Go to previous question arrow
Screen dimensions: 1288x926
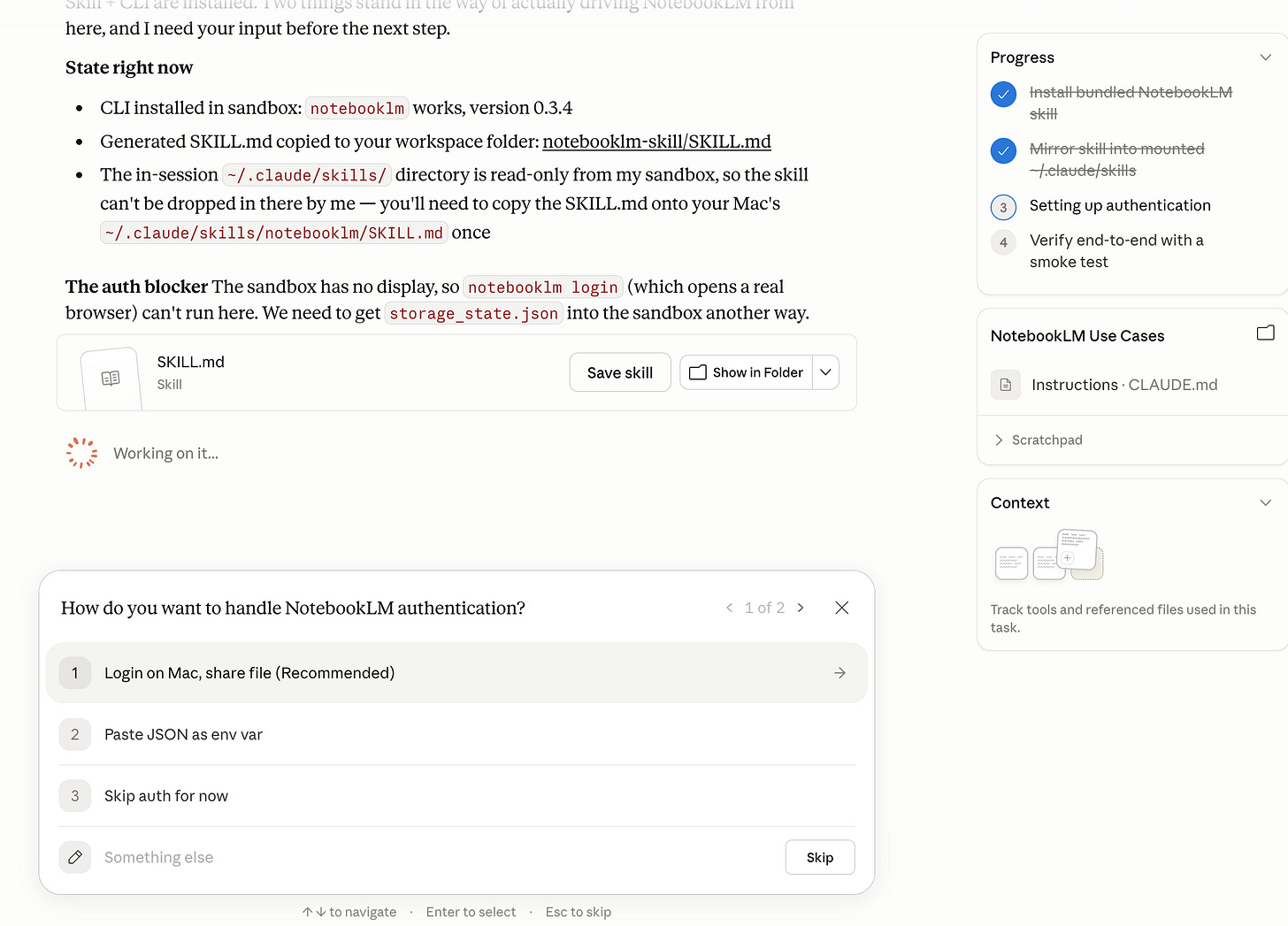click(x=730, y=608)
